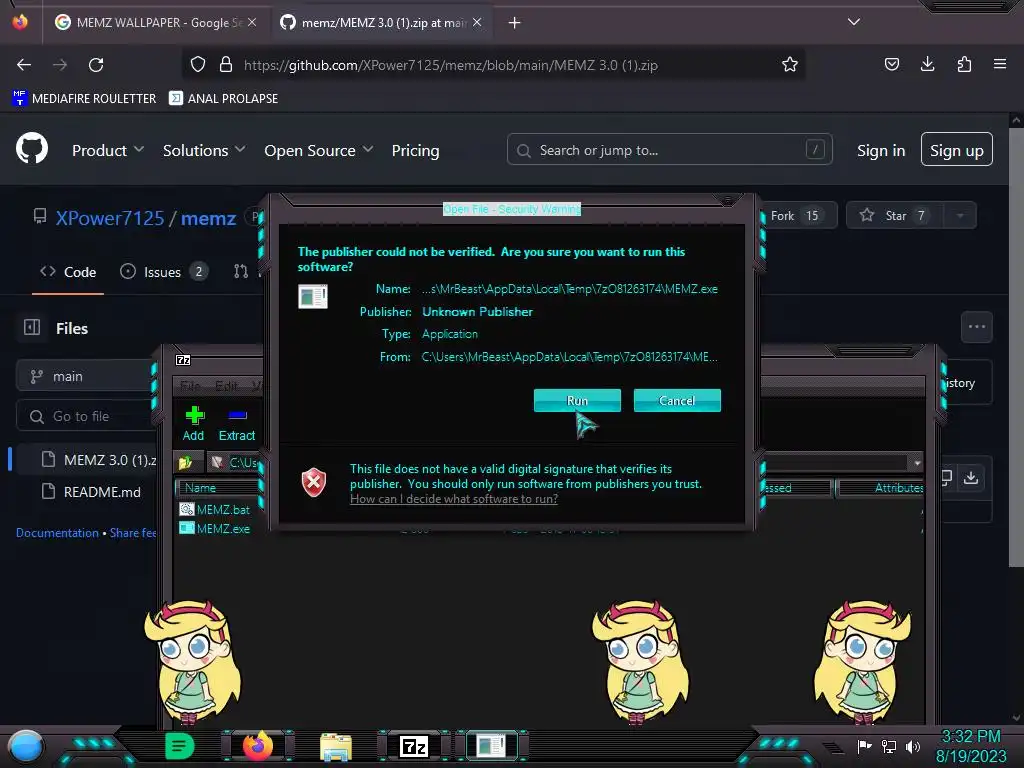Image resolution: width=1024 pixels, height=768 pixels.
Task: Open Firefox hamburger application menu
Action: click(1000, 64)
